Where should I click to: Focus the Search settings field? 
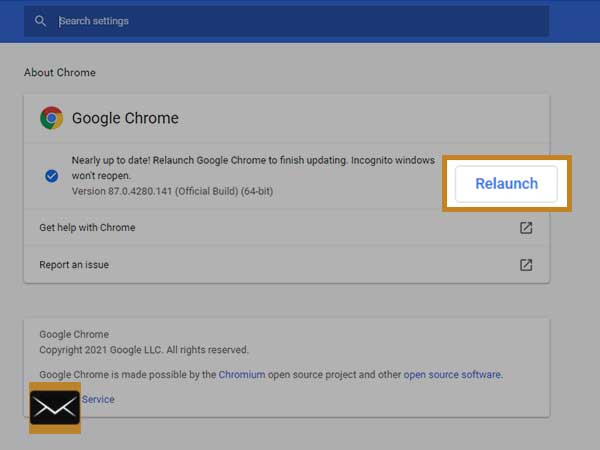coord(286,21)
